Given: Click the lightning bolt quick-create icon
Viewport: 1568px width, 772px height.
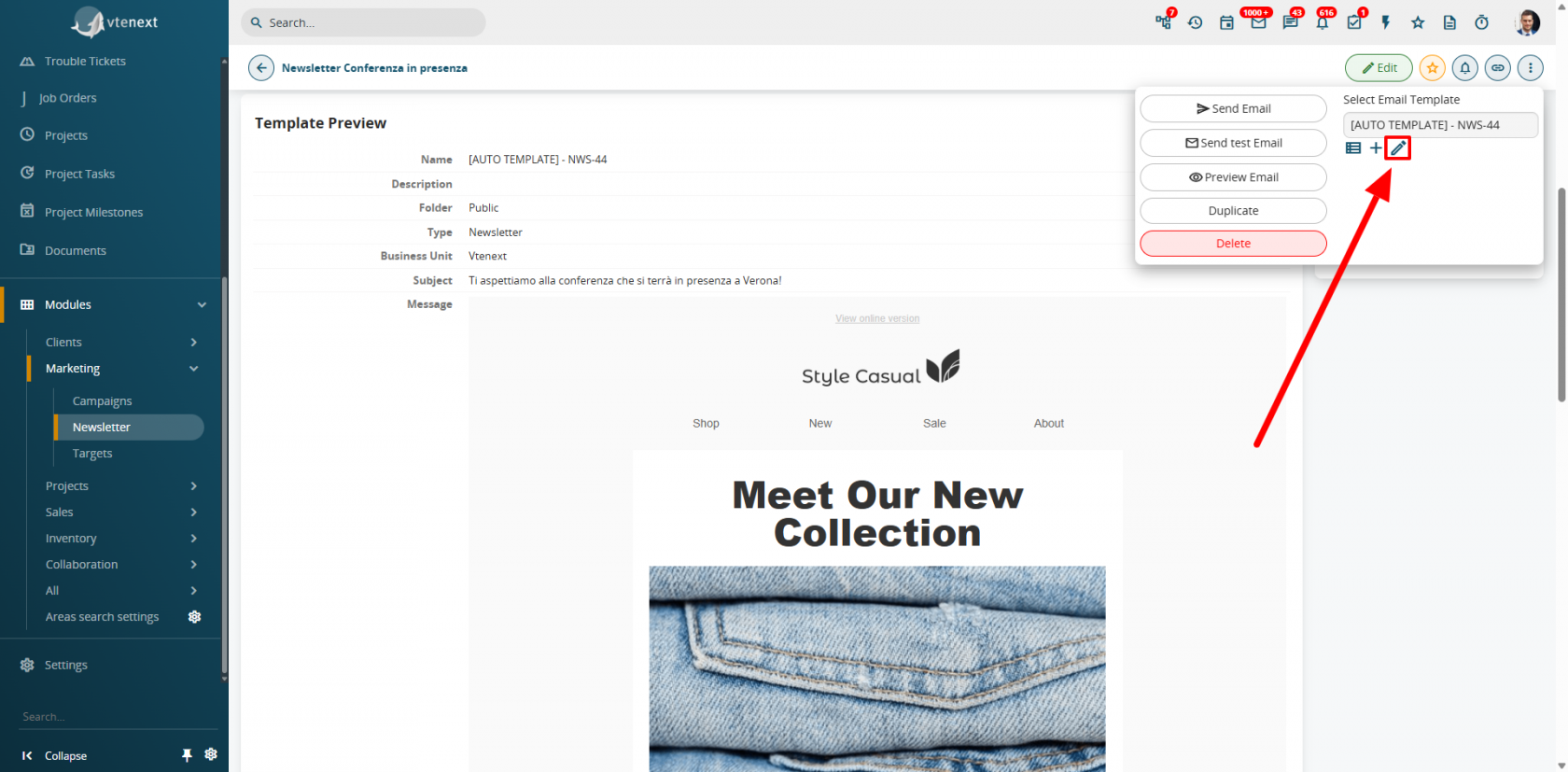Looking at the screenshot, I should 1386,22.
